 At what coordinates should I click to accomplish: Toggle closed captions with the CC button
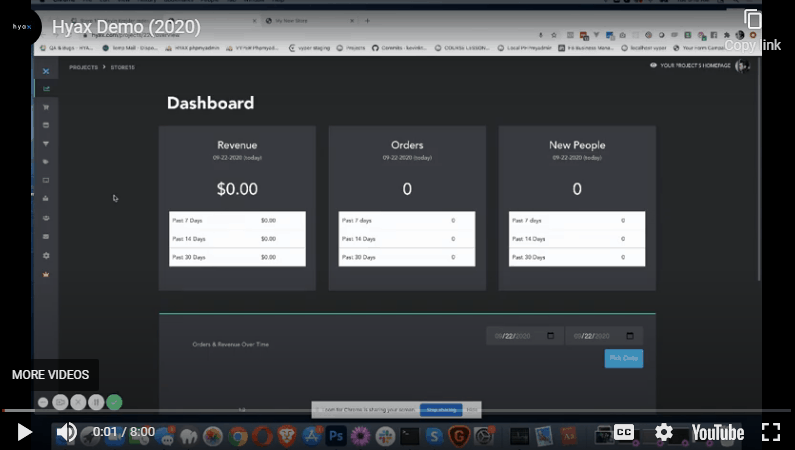pos(624,432)
